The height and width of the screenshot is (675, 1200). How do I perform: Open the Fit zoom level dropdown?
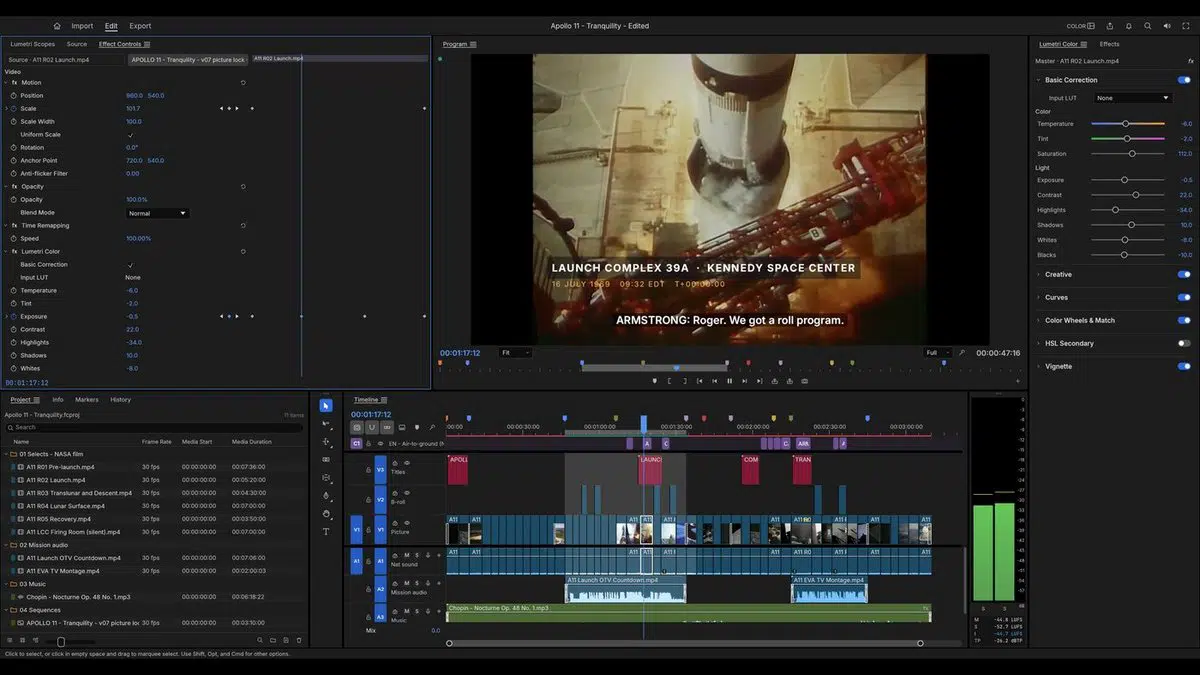[x=515, y=352]
